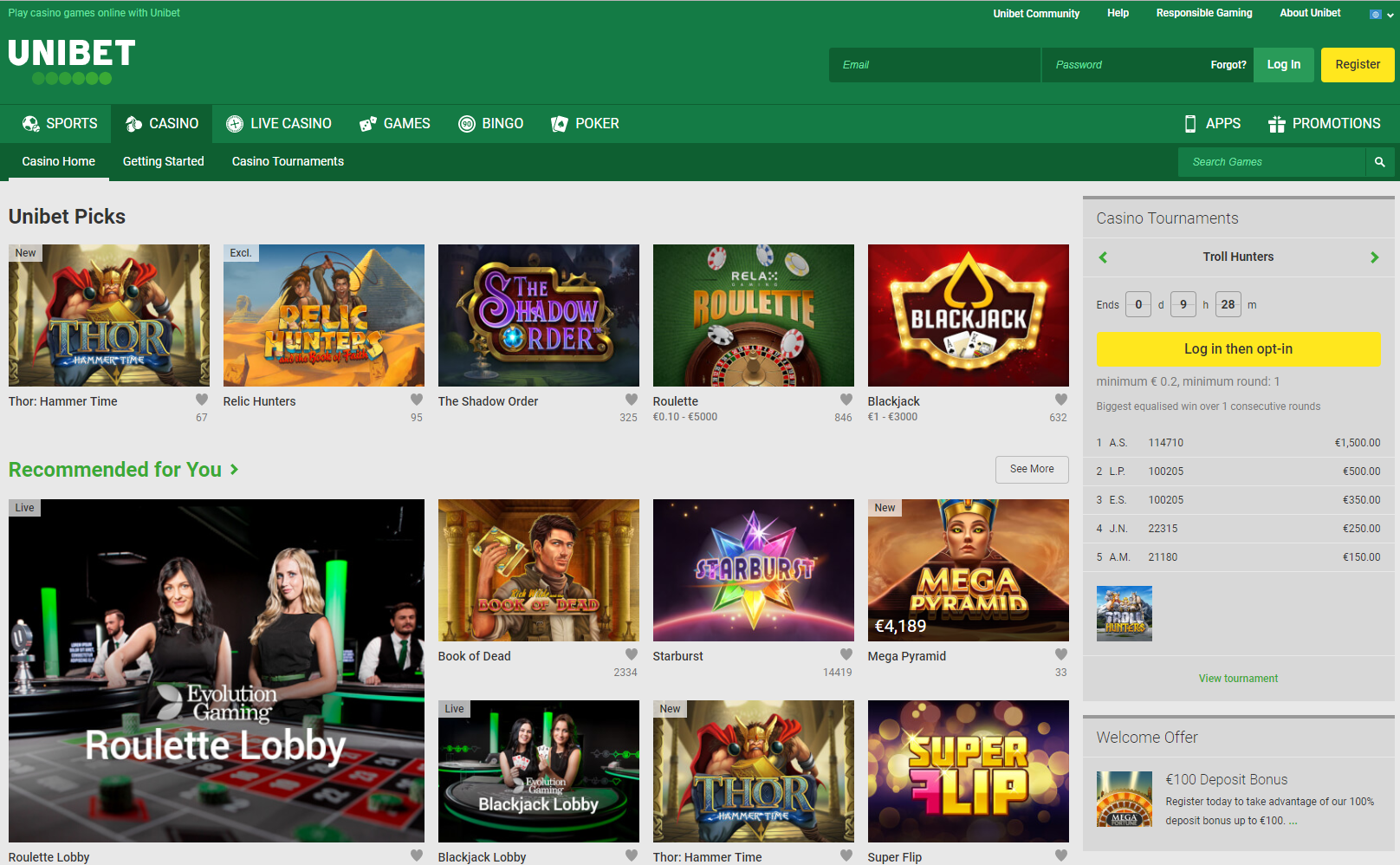Favorite the Mega Pyramid game
Image resolution: width=1400 pixels, height=865 pixels.
coord(1061,654)
